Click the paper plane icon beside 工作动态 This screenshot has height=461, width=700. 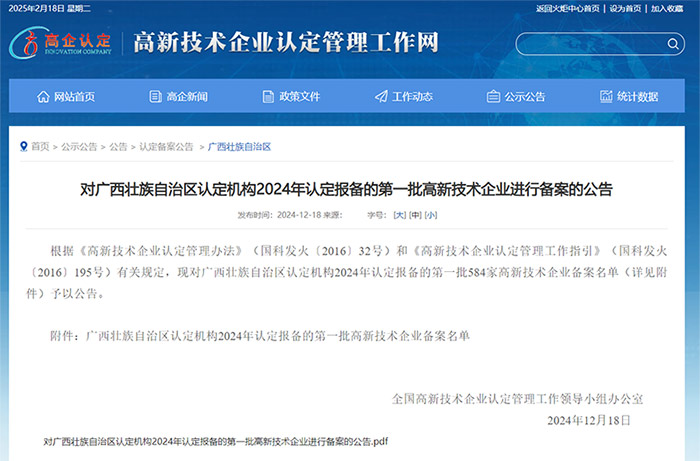[x=381, y=97]
